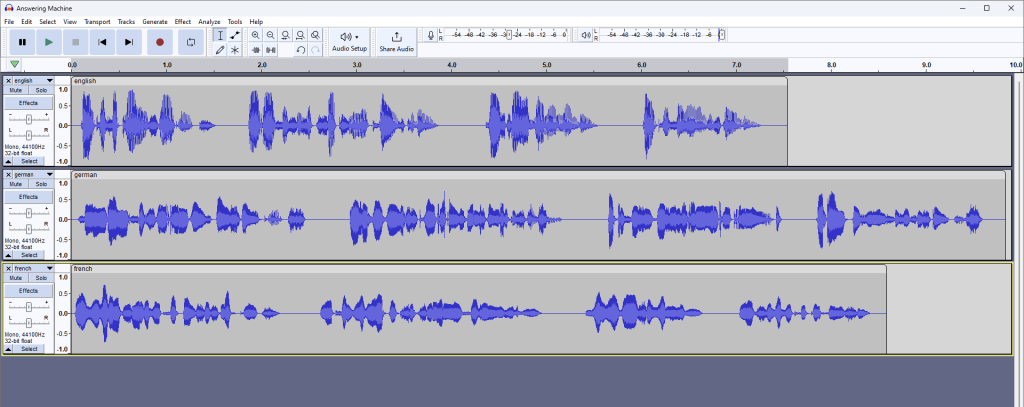Screen dimensions: 1024x407
Task: Select the Envelope tool
Action: click(235, 35)
